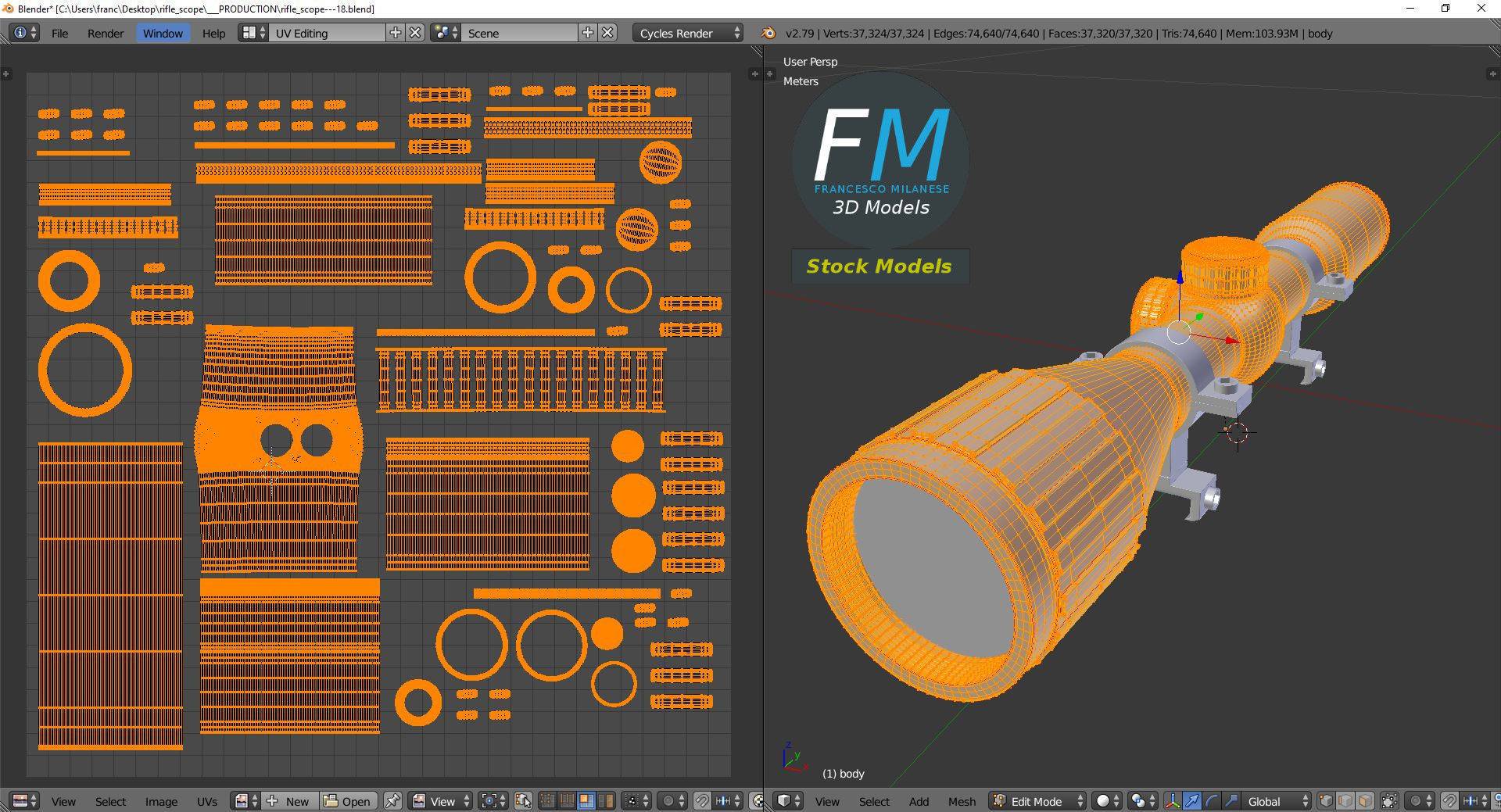Screen dimensions: 1501x812
Task: Expand the Cycles Render engine dropdown
Action: click(x=688, y=33)
